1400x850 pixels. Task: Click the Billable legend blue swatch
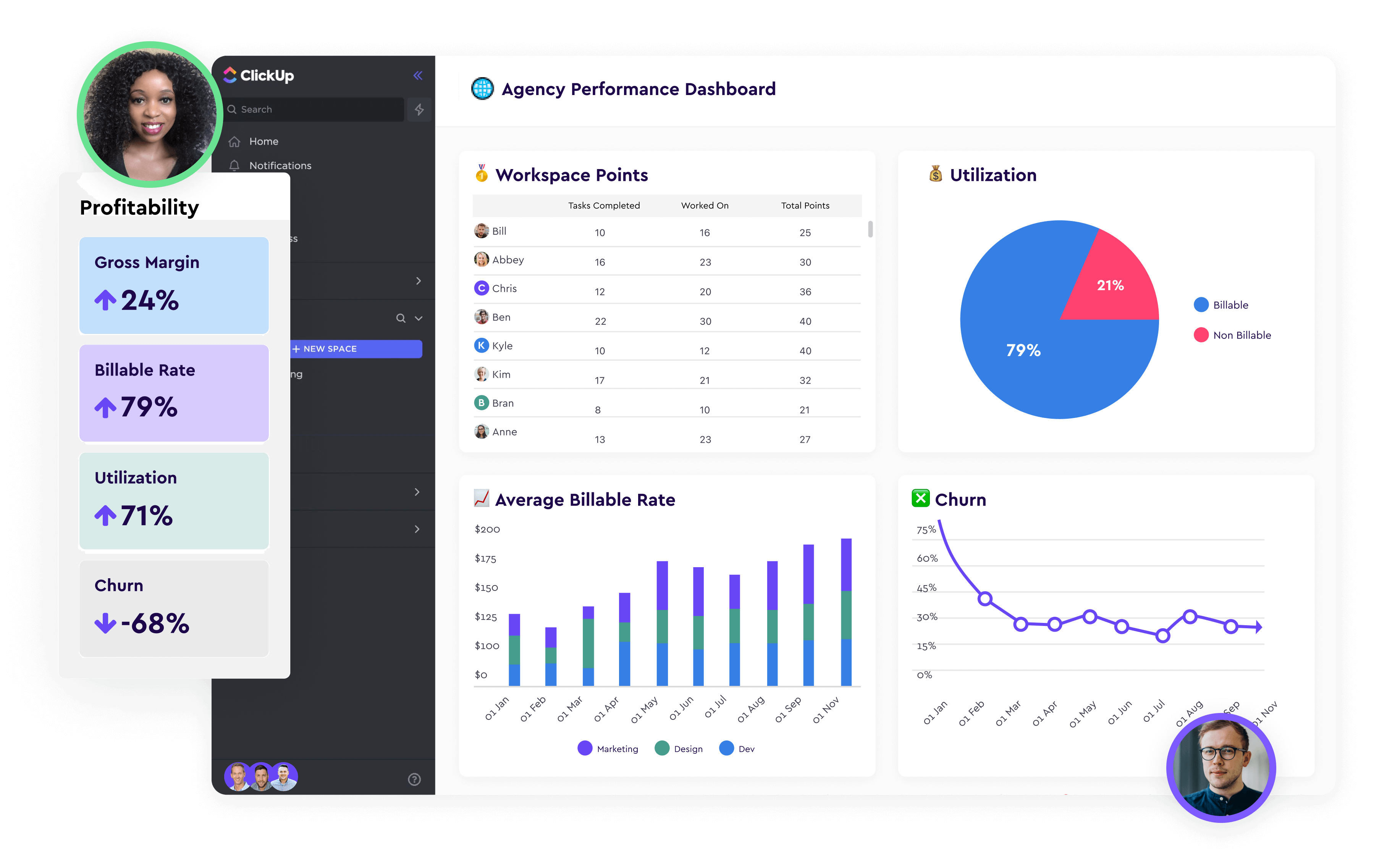(x=1201, y=305)
